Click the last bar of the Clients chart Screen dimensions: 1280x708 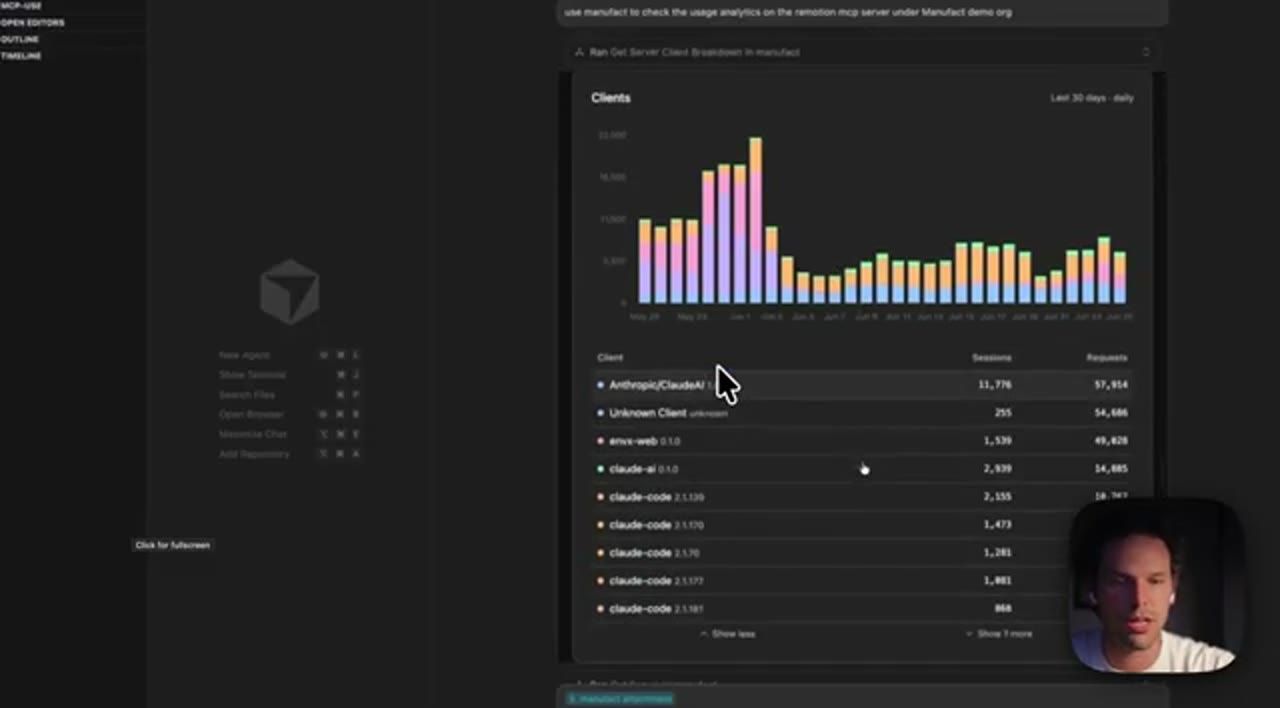1120,277
